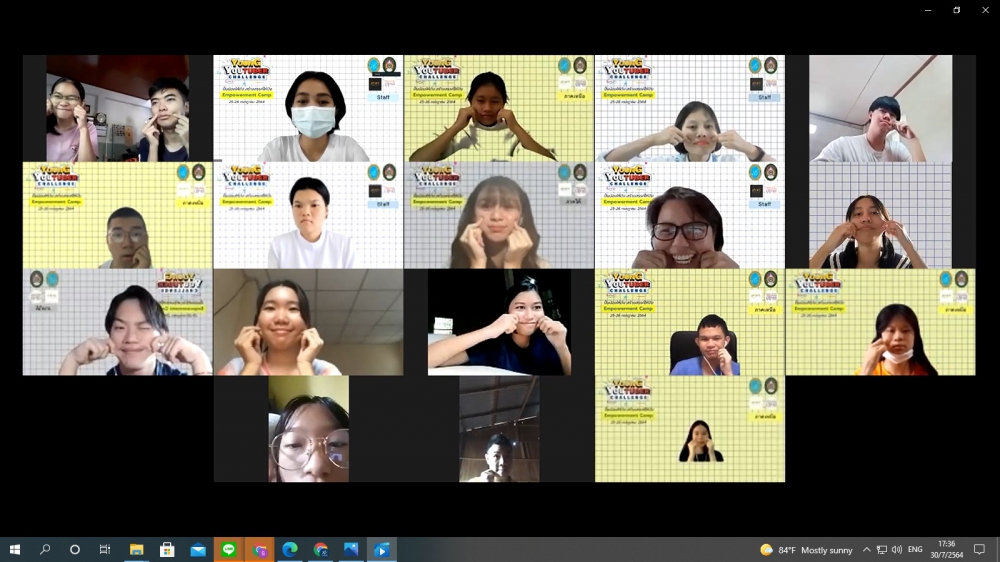Launch File Explorer from the taskbar
The image size is (1000, 562).
tap(137, 549)
